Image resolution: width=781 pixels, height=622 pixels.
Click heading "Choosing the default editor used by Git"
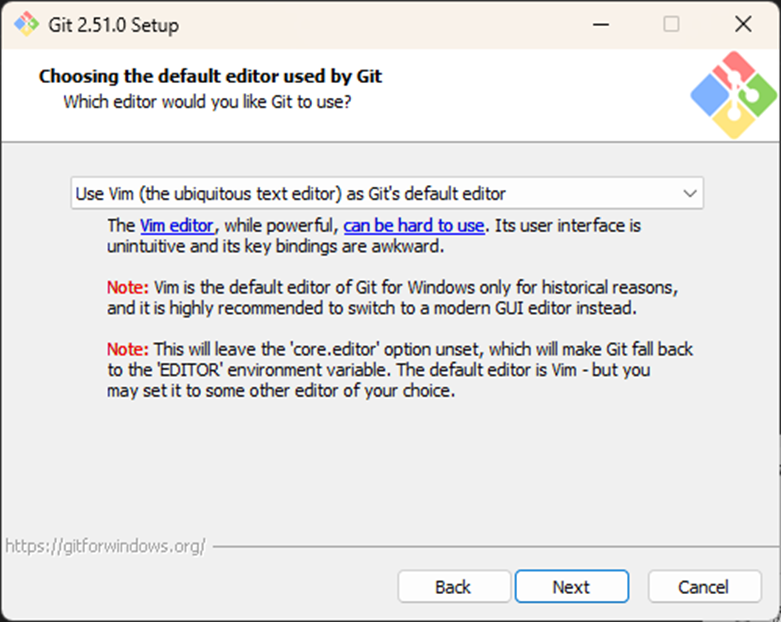[210, 77]
